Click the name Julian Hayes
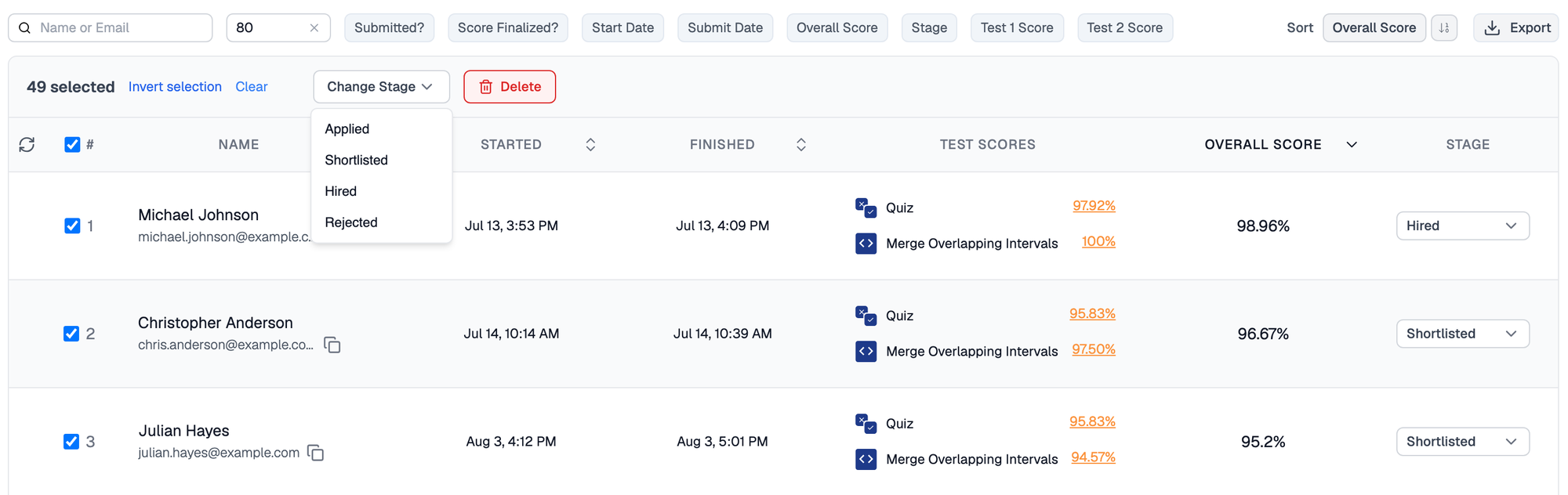 184,432
